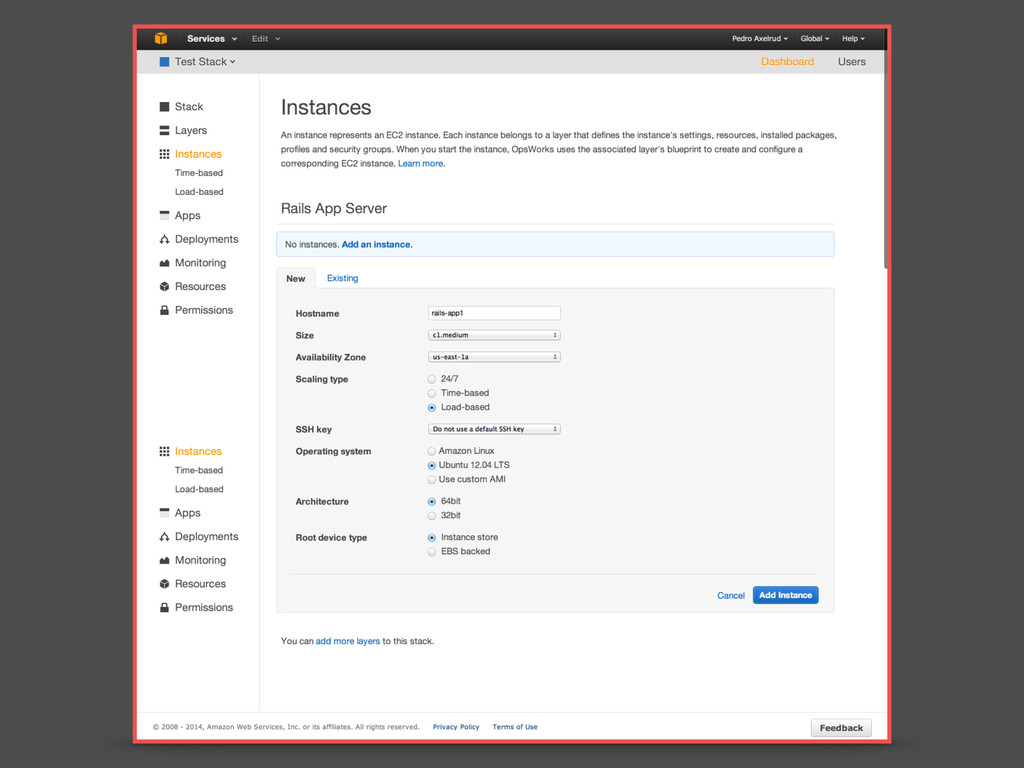
Task: Click the Learn more link
Action: tap(420, 164)
